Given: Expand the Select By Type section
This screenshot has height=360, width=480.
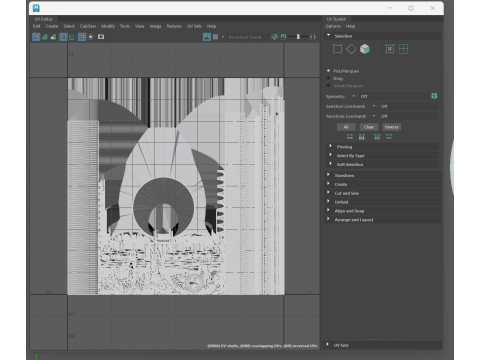Looking at the screenshot, I should (383, 156).
